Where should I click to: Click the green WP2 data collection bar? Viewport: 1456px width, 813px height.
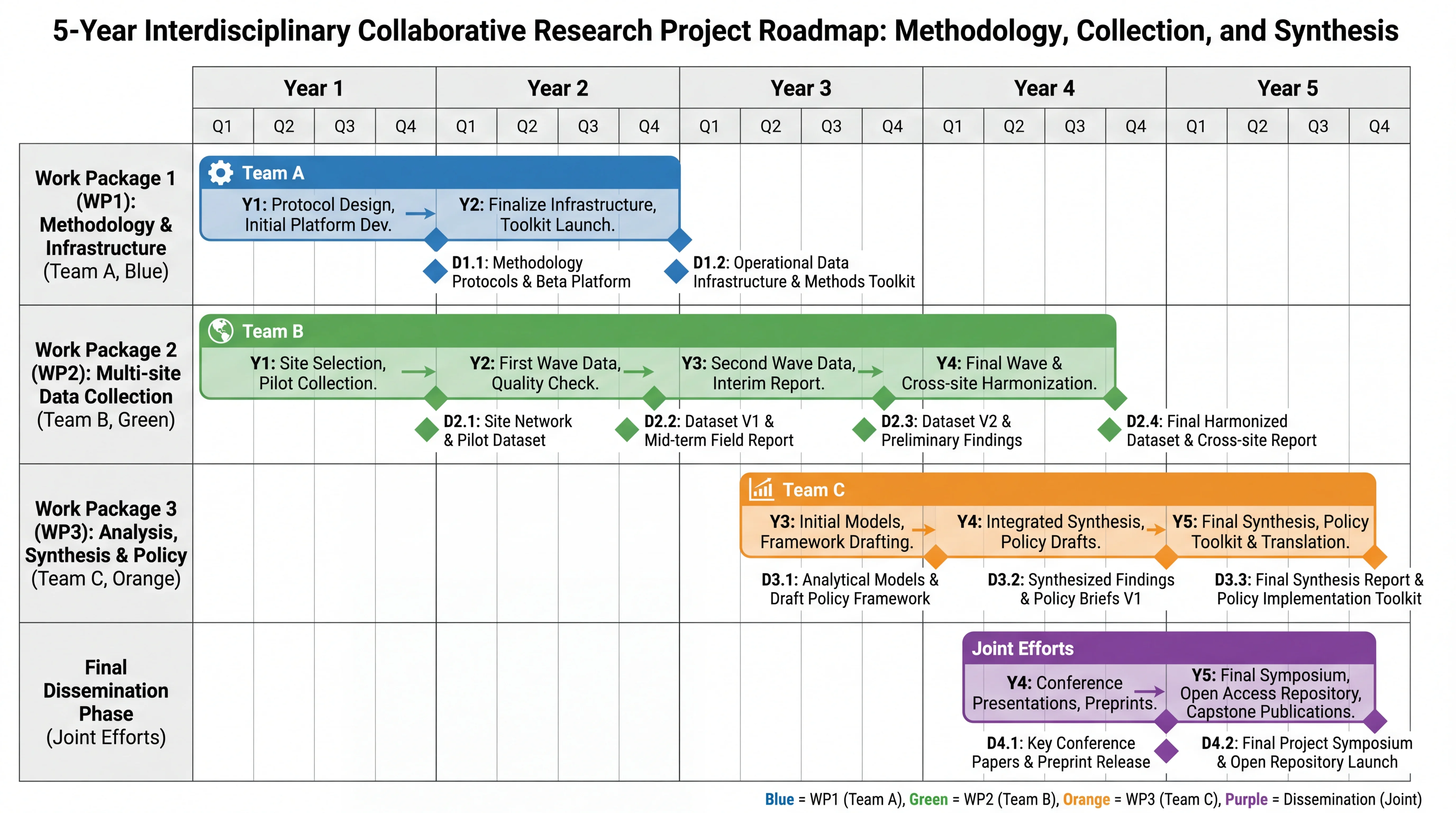(x=622, y=373)
